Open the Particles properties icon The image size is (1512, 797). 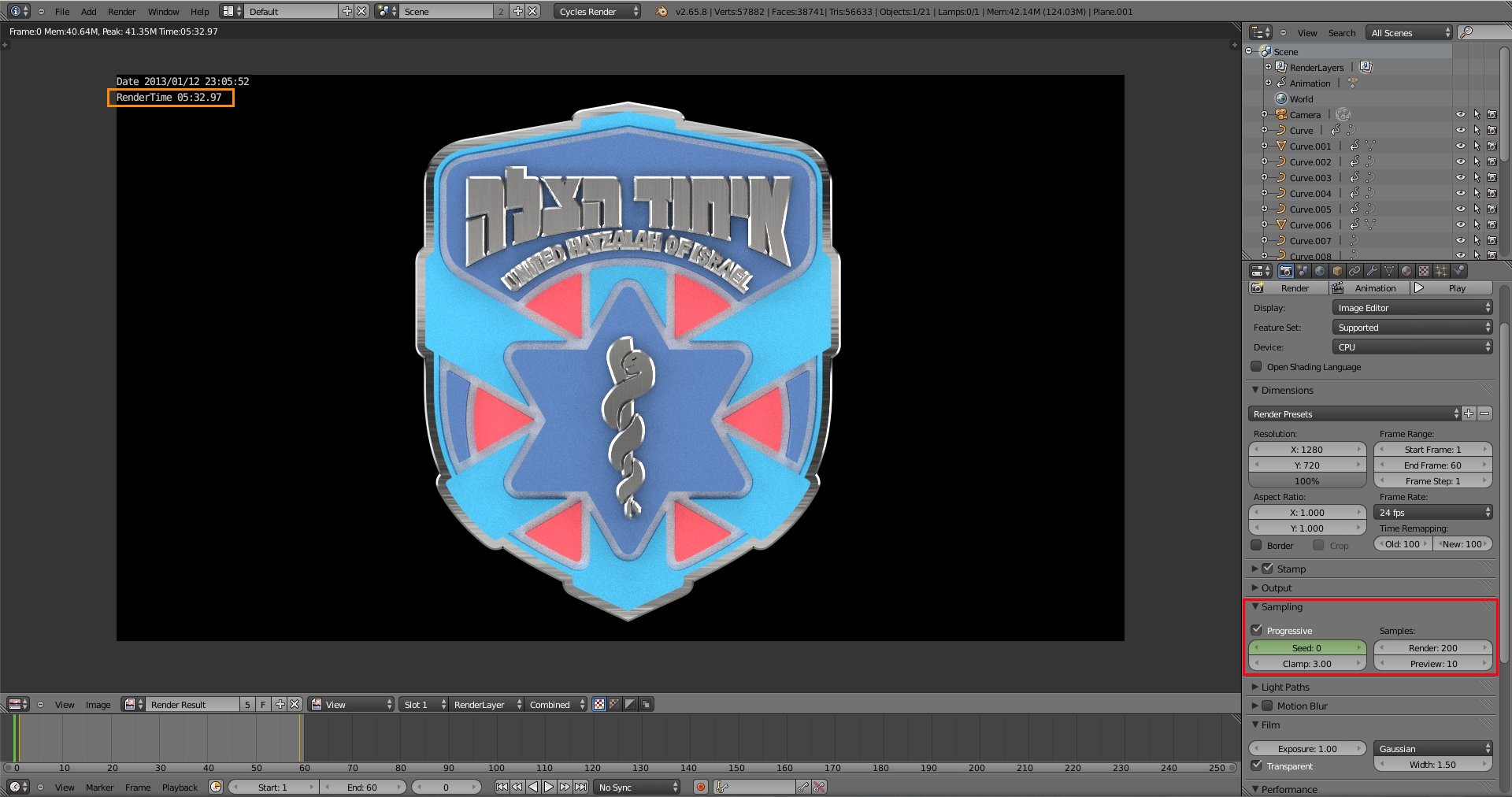coord(1441,271)
